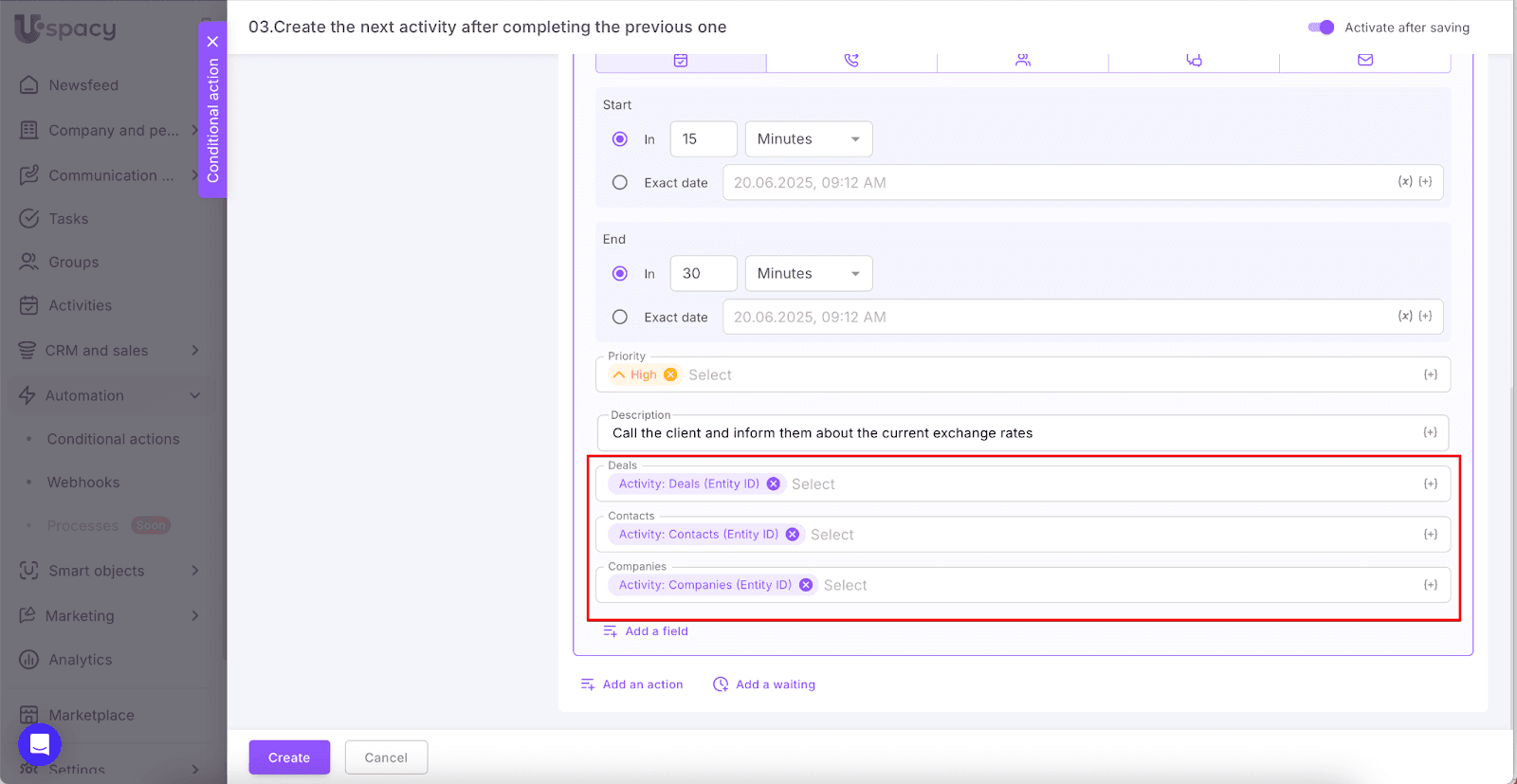This screenshot has height=784, width=1517.
Task: Toggle Activate after saving switch
Action: tap(1320, 27)
